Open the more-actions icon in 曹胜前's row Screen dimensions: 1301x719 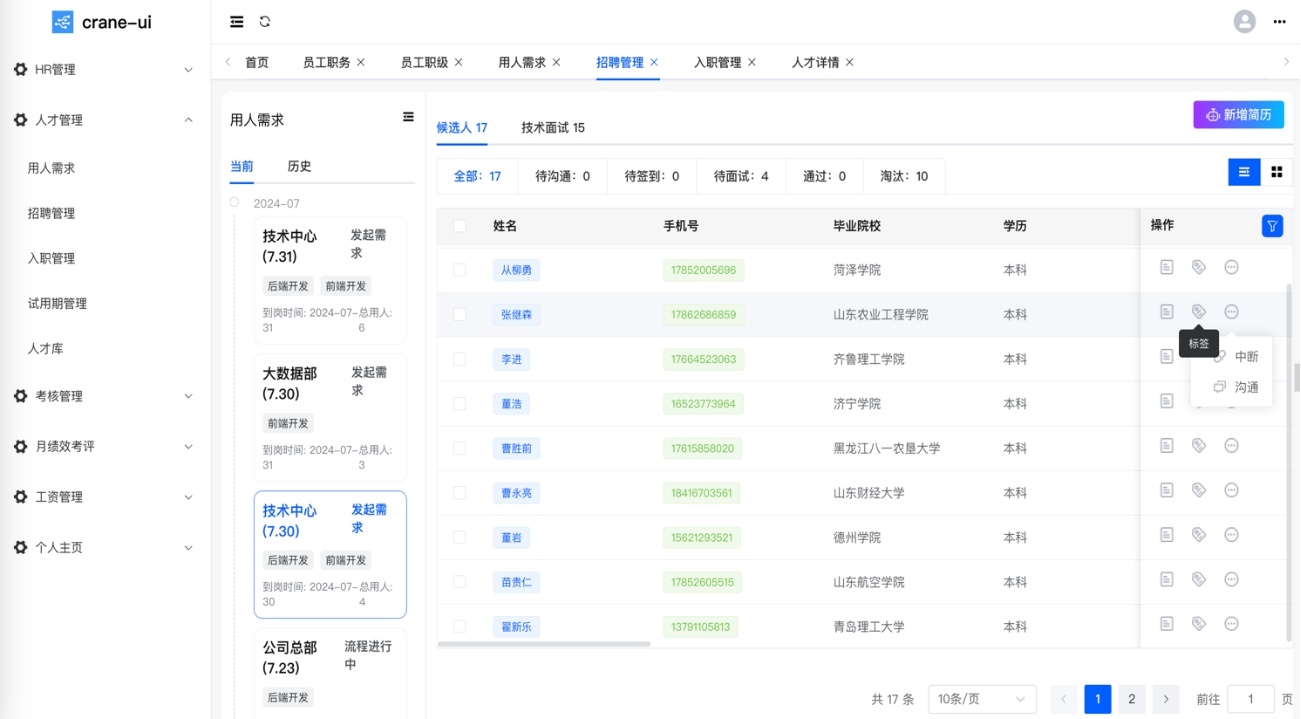(1232, 446)
